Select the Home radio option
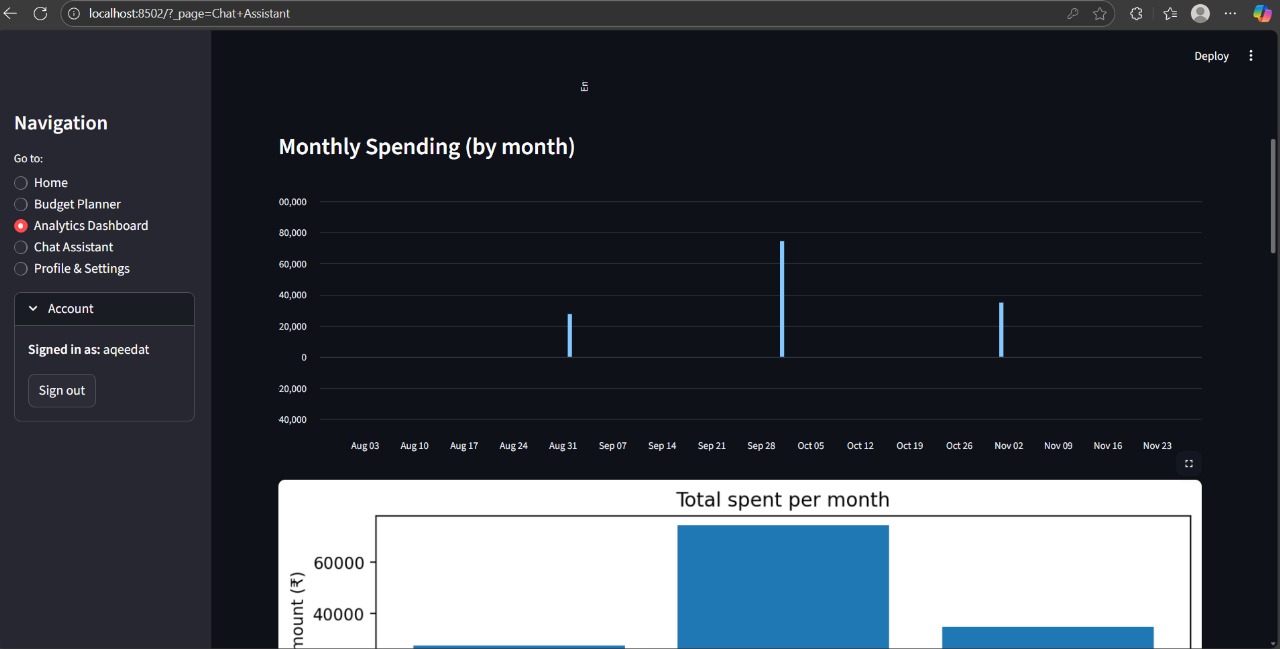1280x649 pixels. click(41, 183)
